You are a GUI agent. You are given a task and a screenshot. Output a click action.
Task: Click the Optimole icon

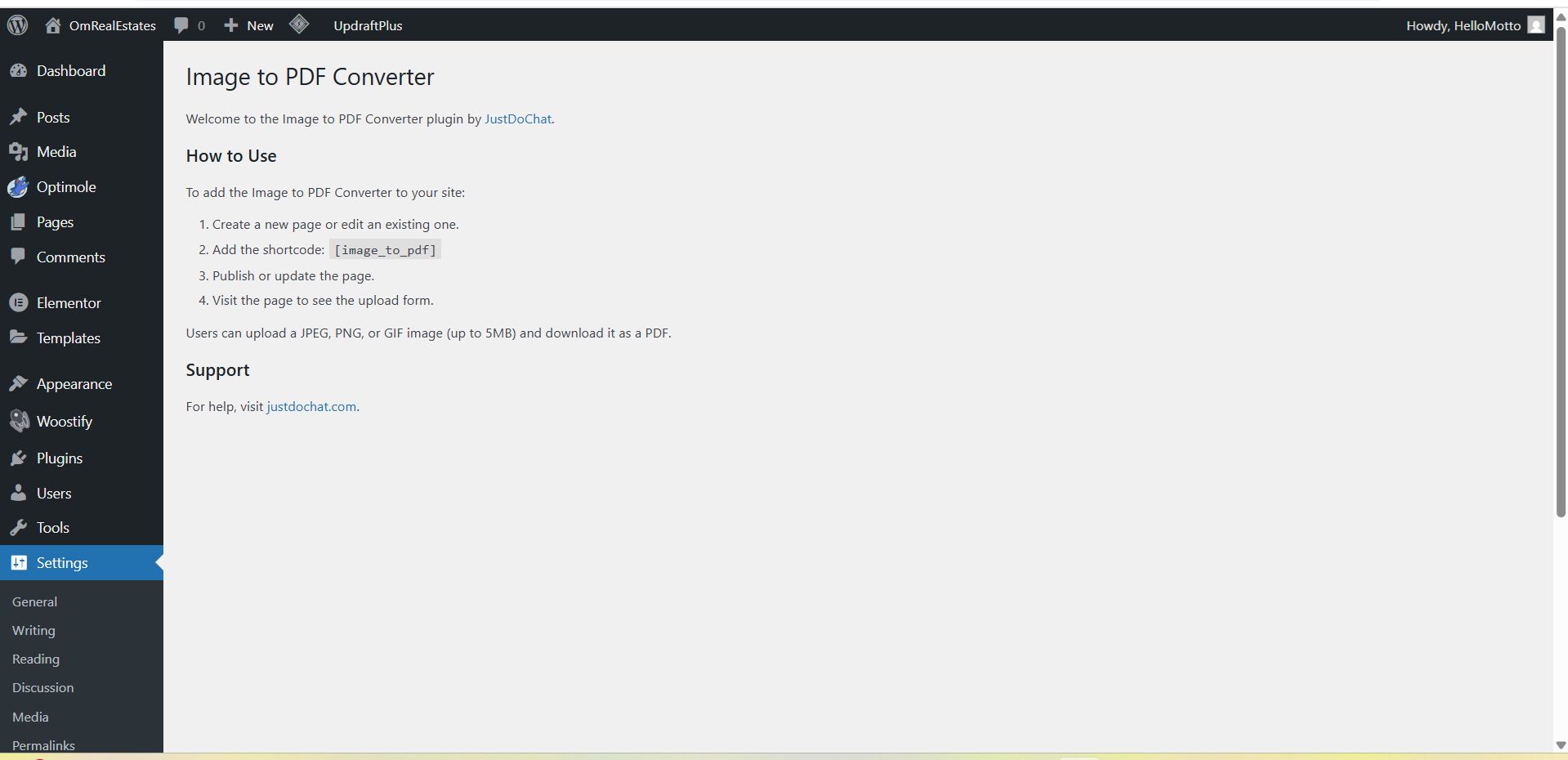[18, 187]
